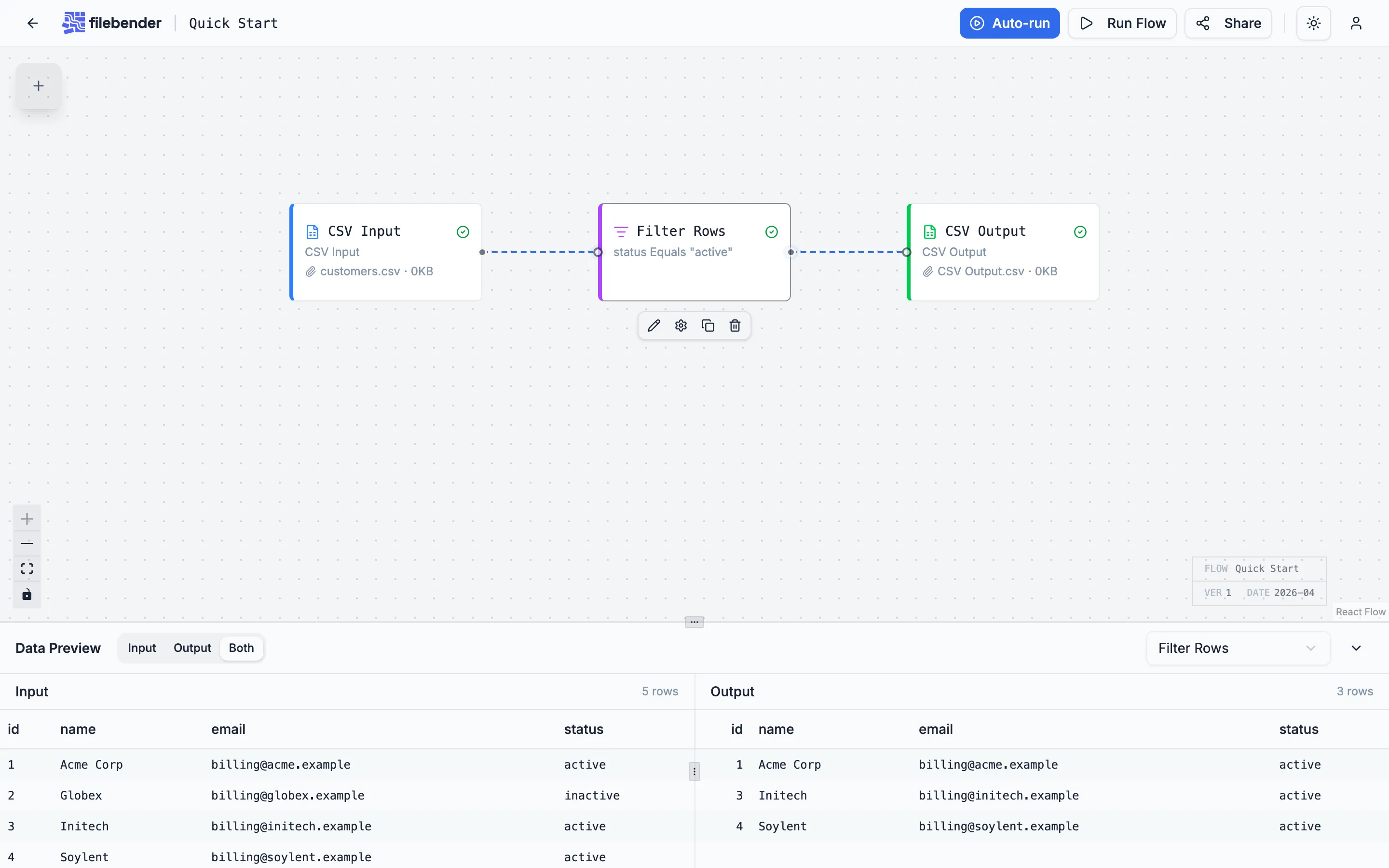The image size is (1389, 868).
Task: Grab the preview panel resize handle
Action: 694,622
